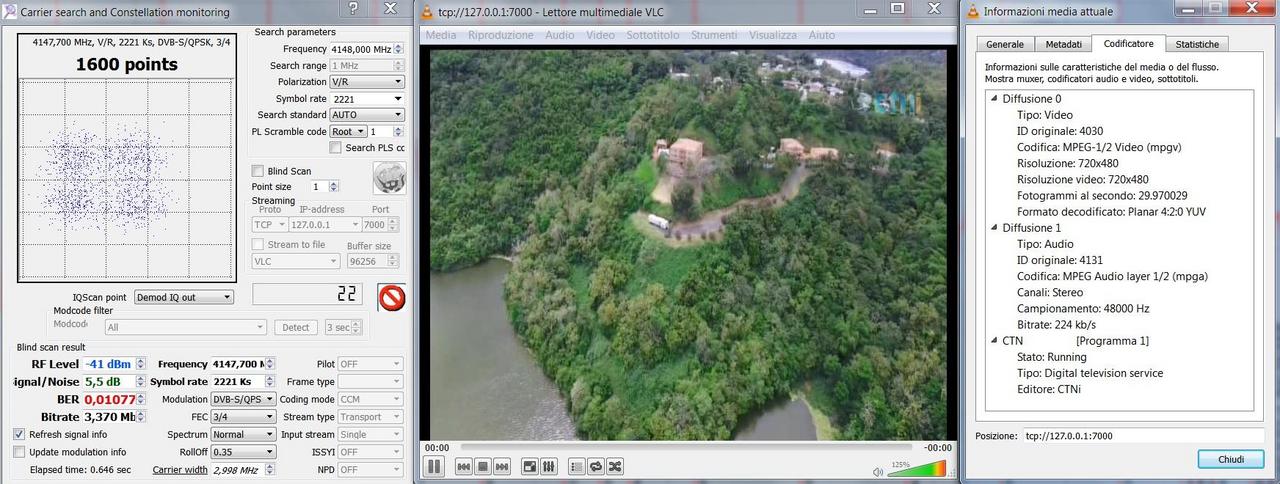
Task: Check Update modulation info
Action: click(x=20, y=452)
